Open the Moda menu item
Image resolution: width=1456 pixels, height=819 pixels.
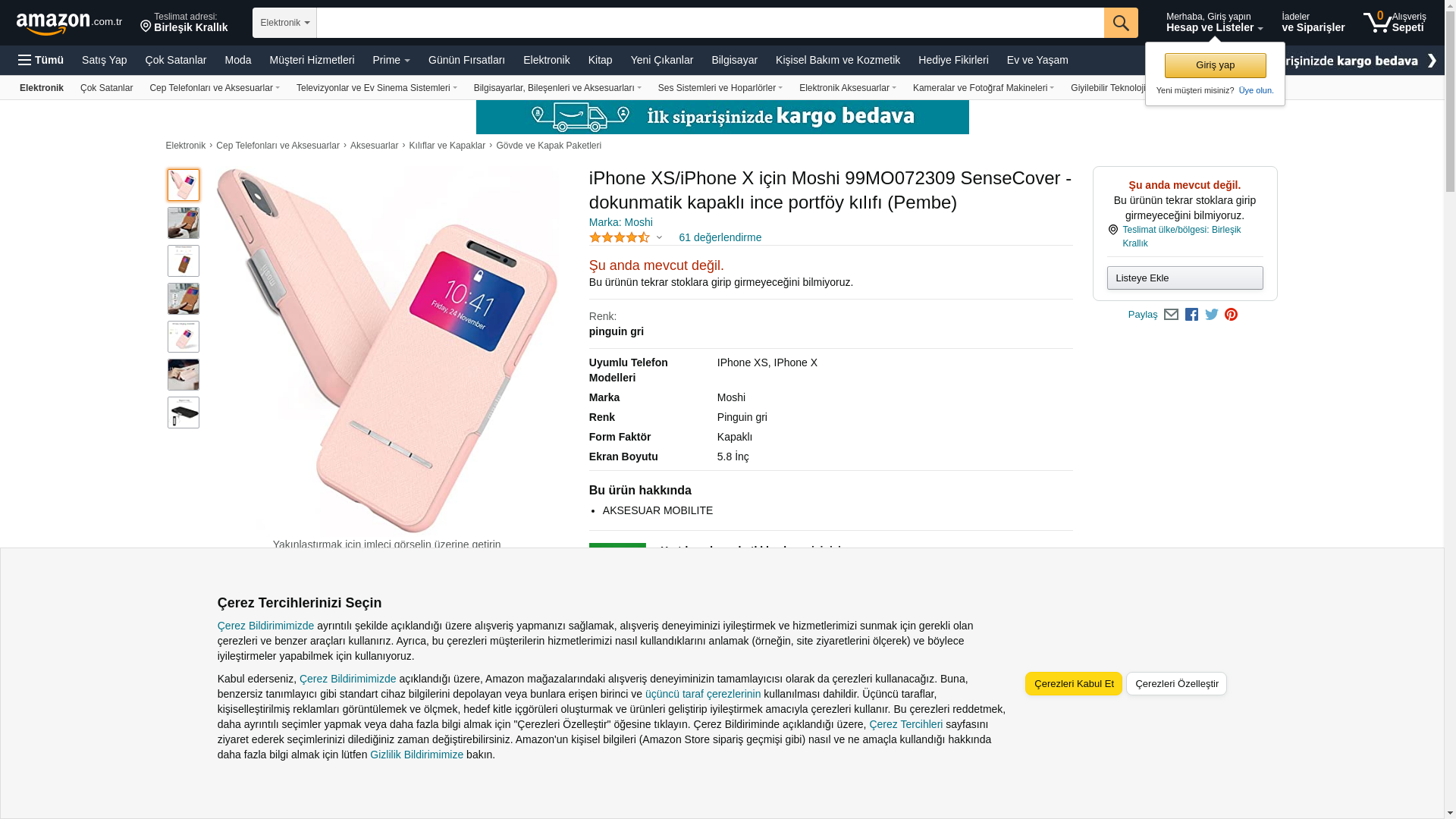[x=237, y=60]
